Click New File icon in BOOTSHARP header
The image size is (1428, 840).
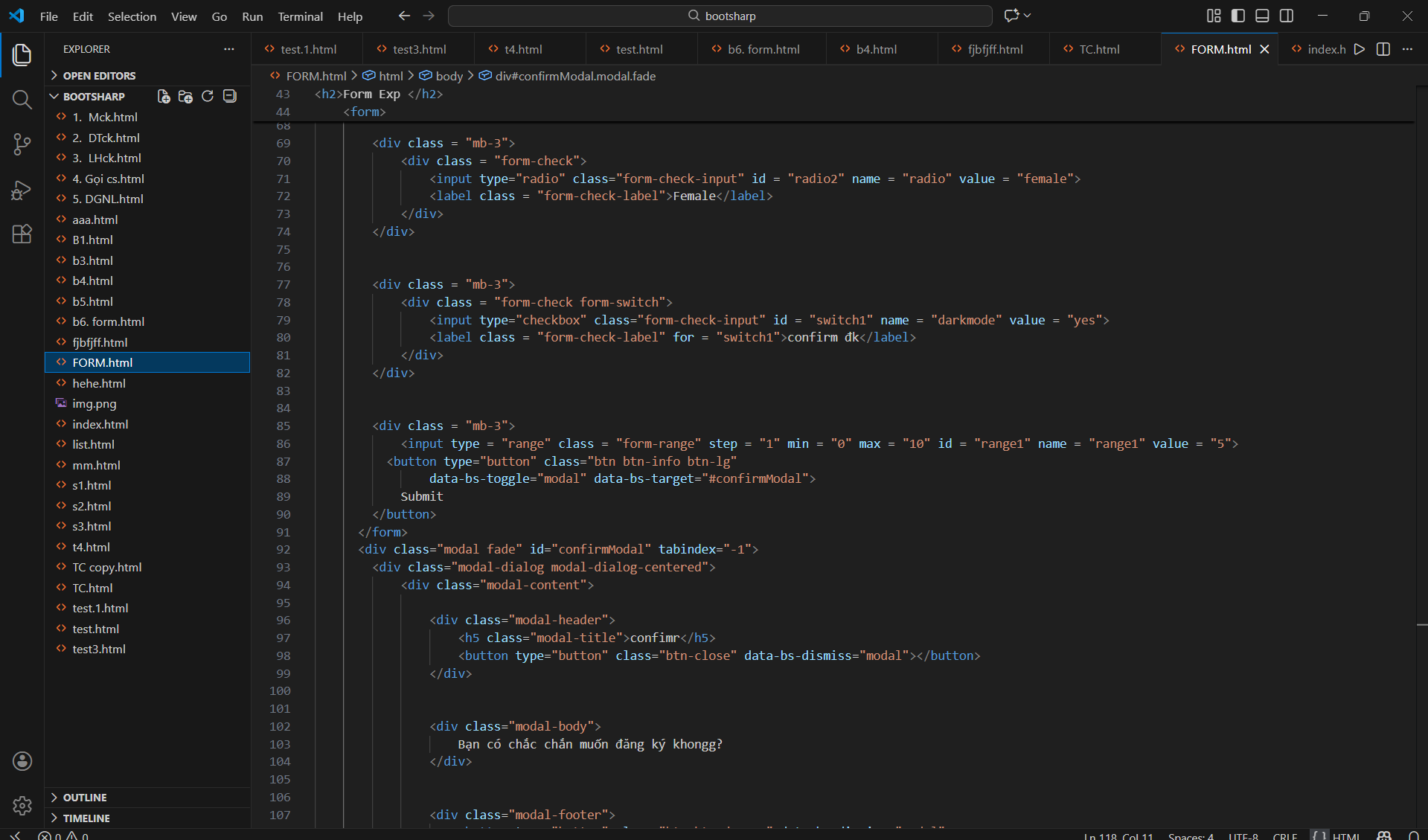pos(164,97)
